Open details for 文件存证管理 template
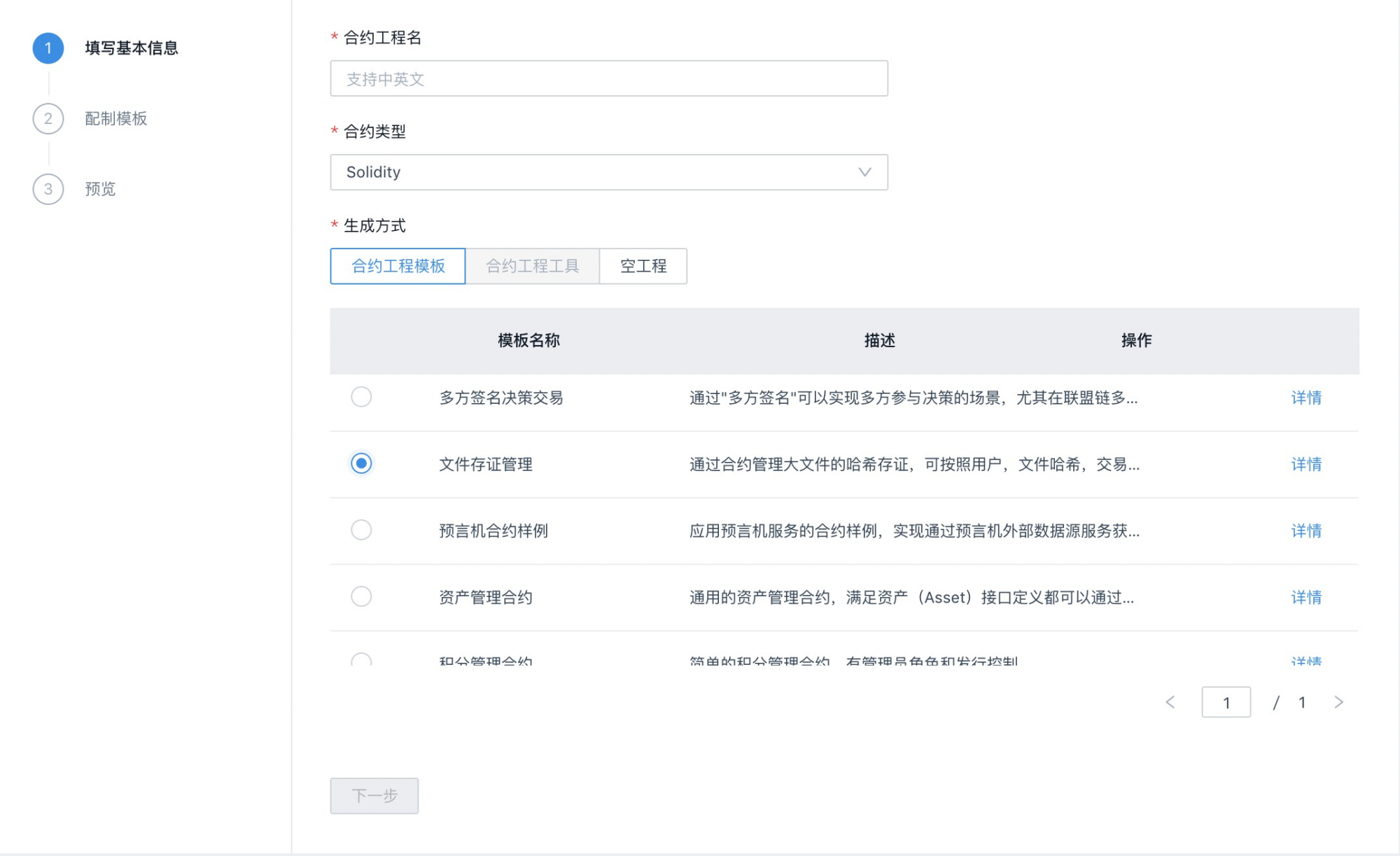 (x=1306, y=464)
